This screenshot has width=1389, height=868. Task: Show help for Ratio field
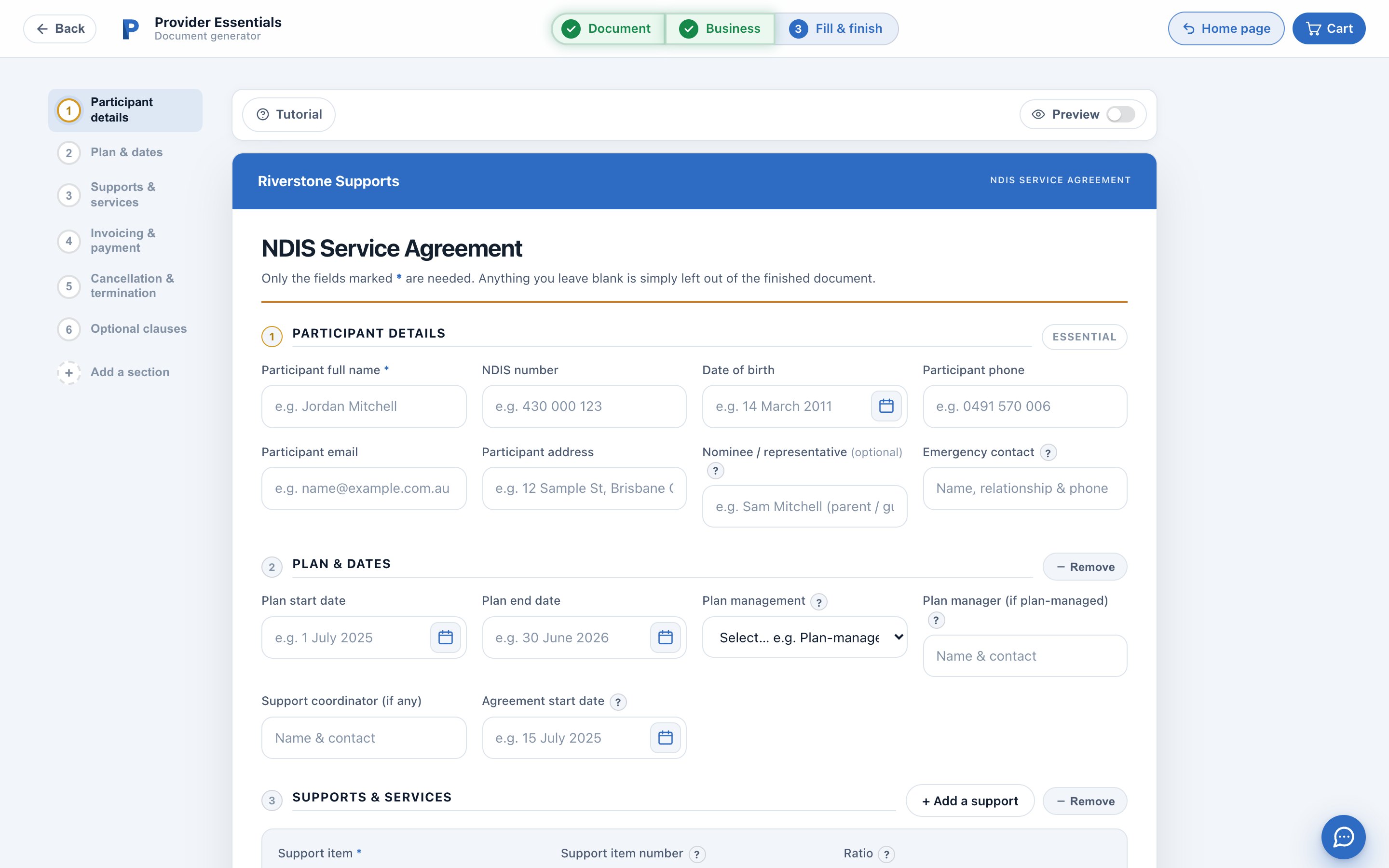887,854
